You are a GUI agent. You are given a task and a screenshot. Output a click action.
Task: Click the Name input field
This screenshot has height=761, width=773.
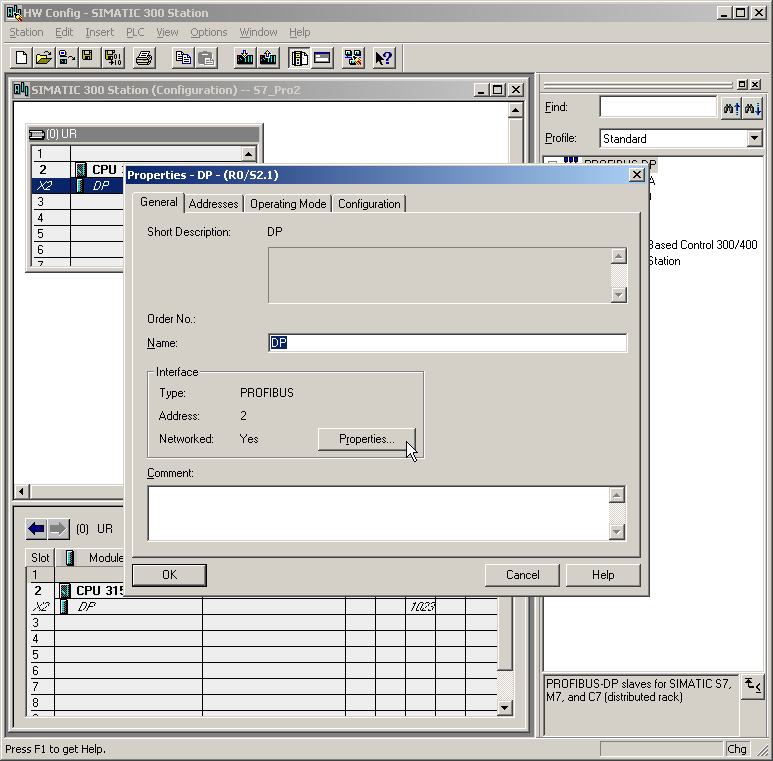tap(448, 343)
